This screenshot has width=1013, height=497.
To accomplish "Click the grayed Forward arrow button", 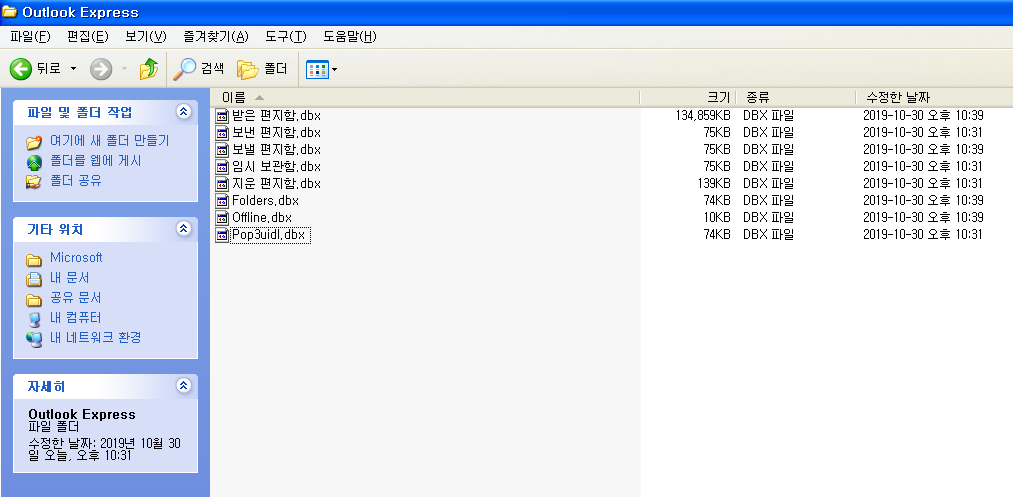I will (101, 69).
